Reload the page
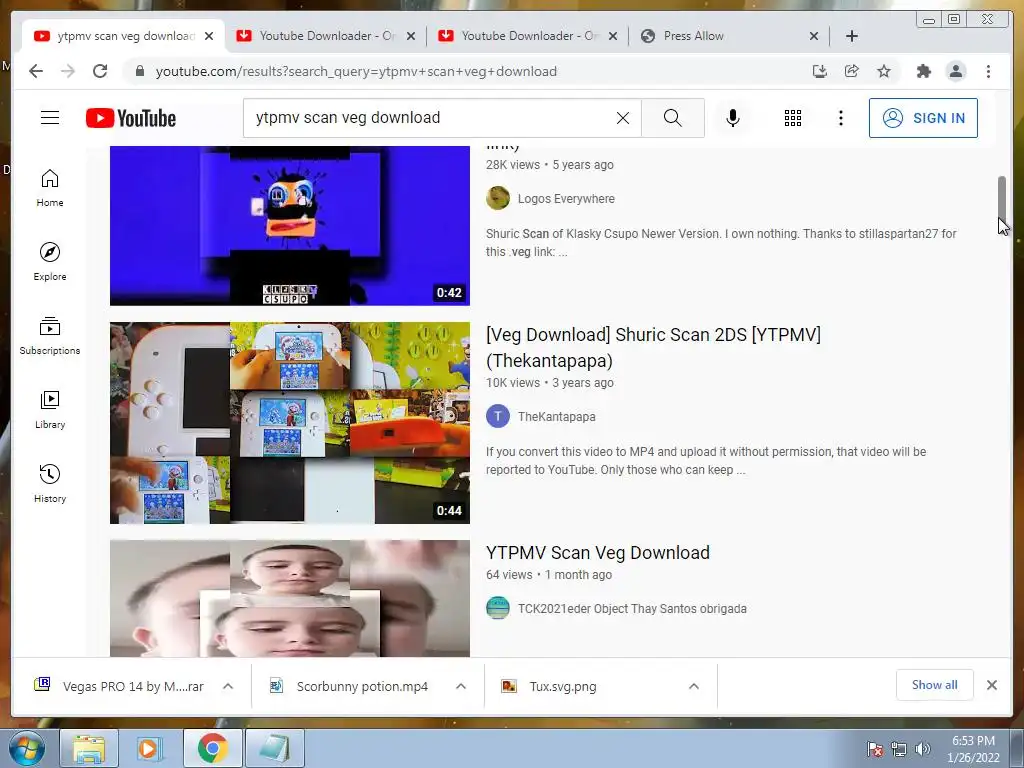The image size is (1024, 768). click(x=100, y=71)
